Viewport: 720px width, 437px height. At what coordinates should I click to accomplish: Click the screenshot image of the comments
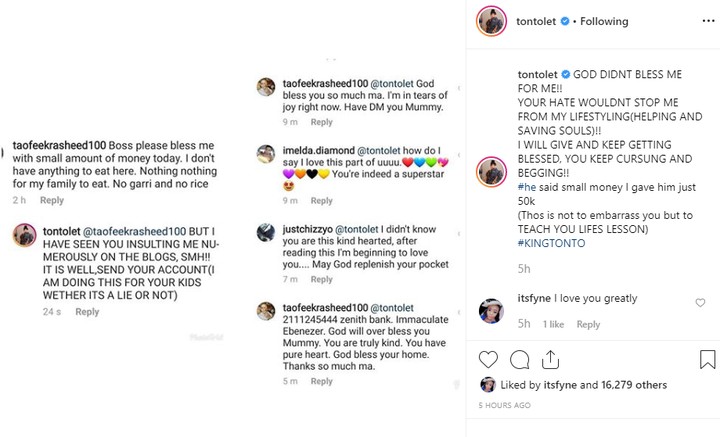[x=233, y=218]
